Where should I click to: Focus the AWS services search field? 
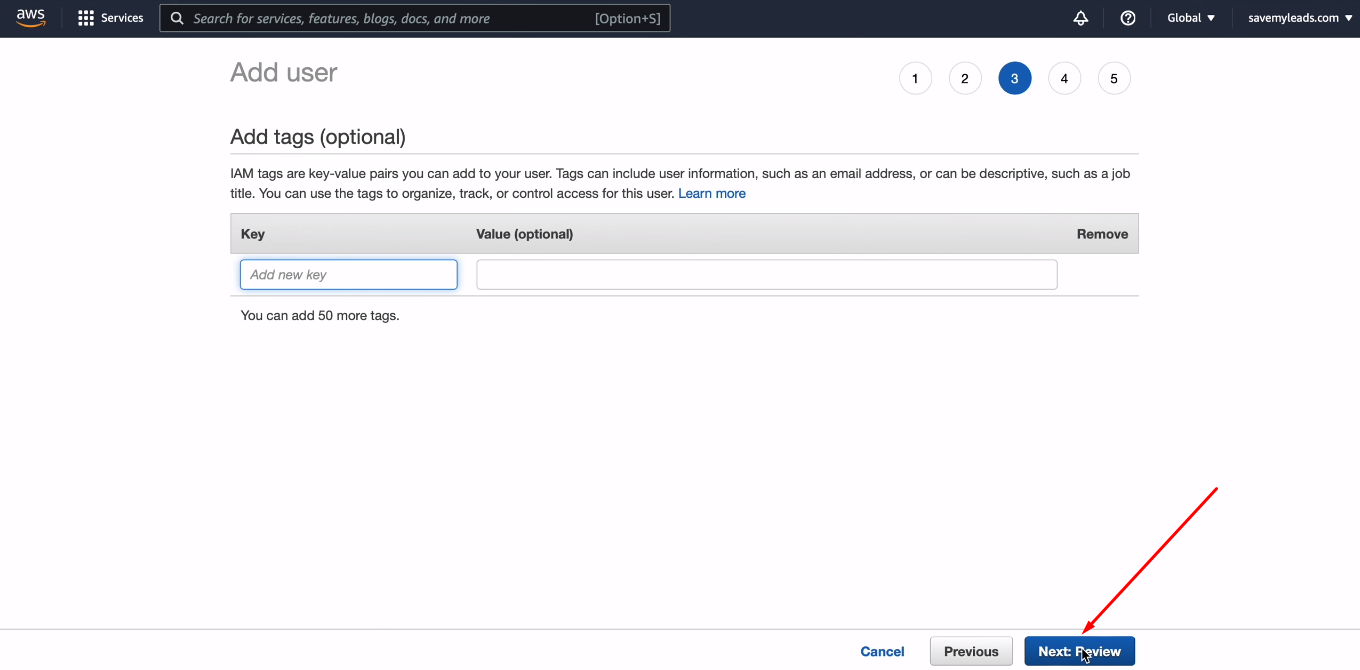[x=415, y=18]
